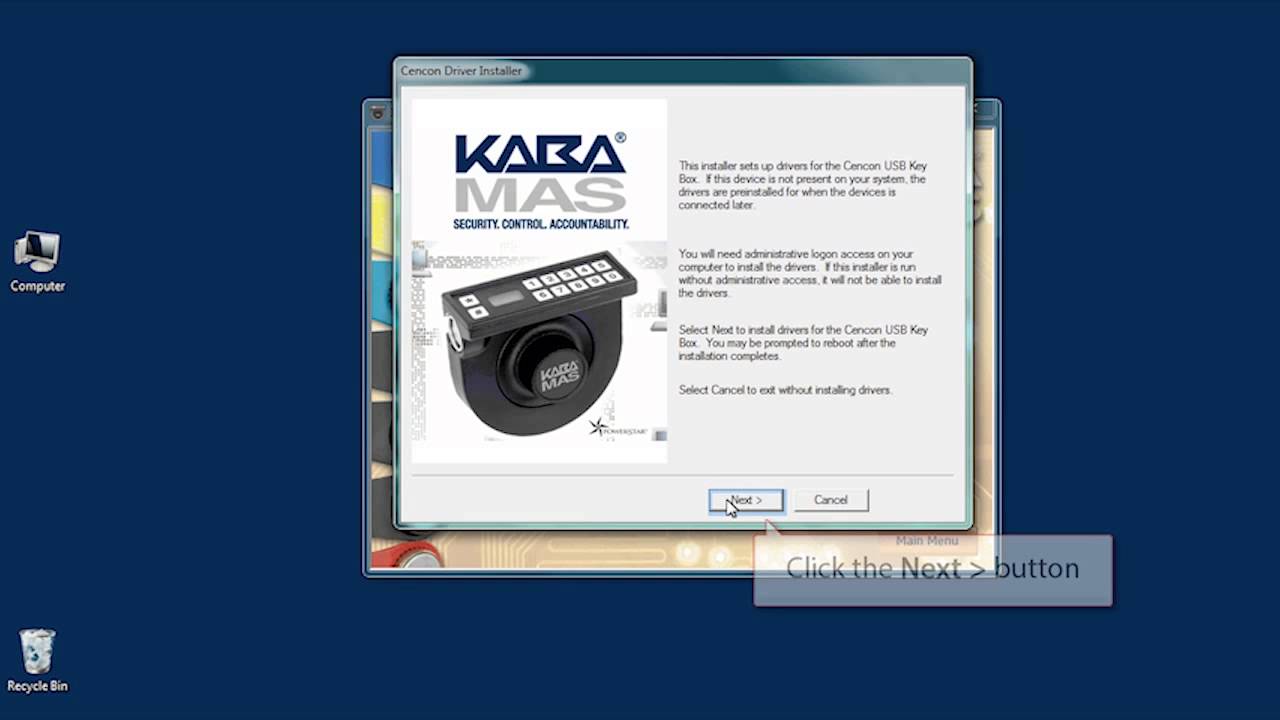Select the Recycle Bin desktop icon
Viewport: 1280px width, 720px height.
(37, 661)
